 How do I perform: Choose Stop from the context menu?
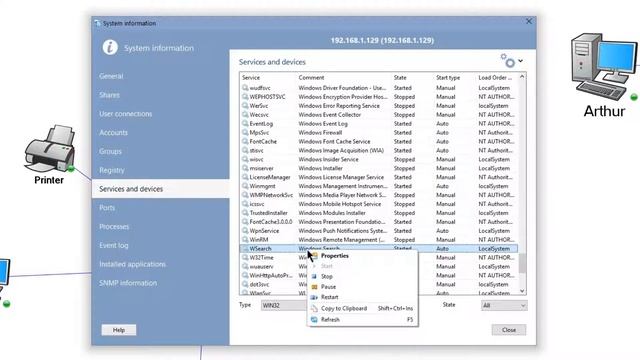coord(362,276)
